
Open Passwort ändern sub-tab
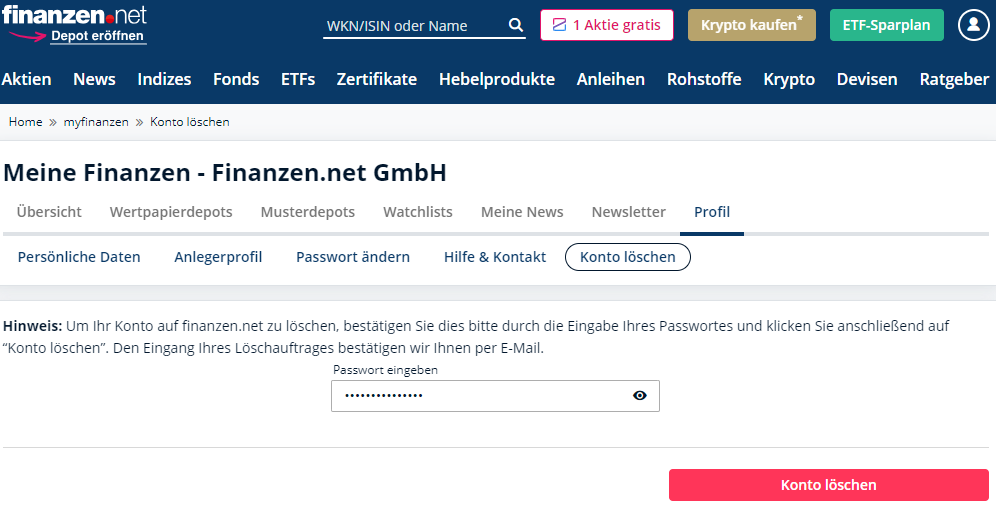point(353,257)
